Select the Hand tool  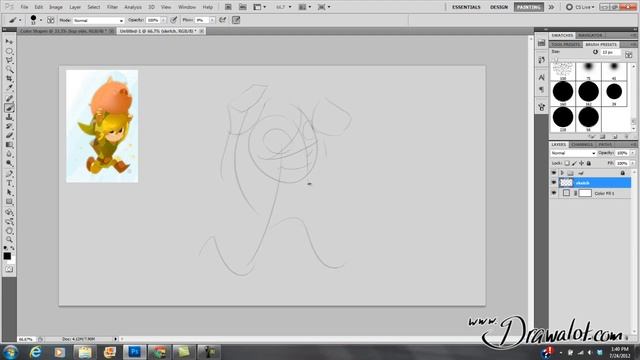[x=9, y=231]
